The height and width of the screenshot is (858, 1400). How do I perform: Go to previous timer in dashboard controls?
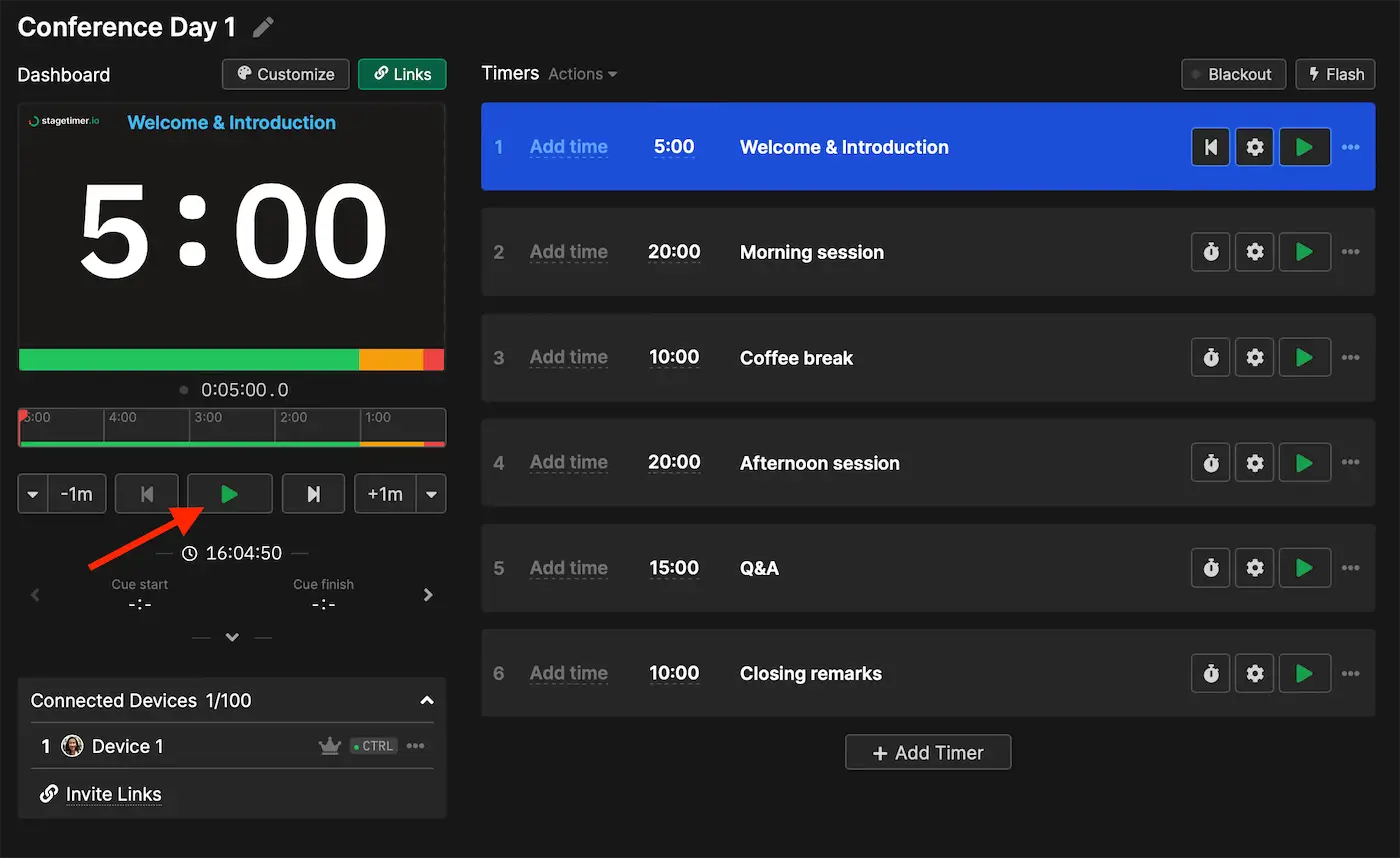tap(147, 494)
